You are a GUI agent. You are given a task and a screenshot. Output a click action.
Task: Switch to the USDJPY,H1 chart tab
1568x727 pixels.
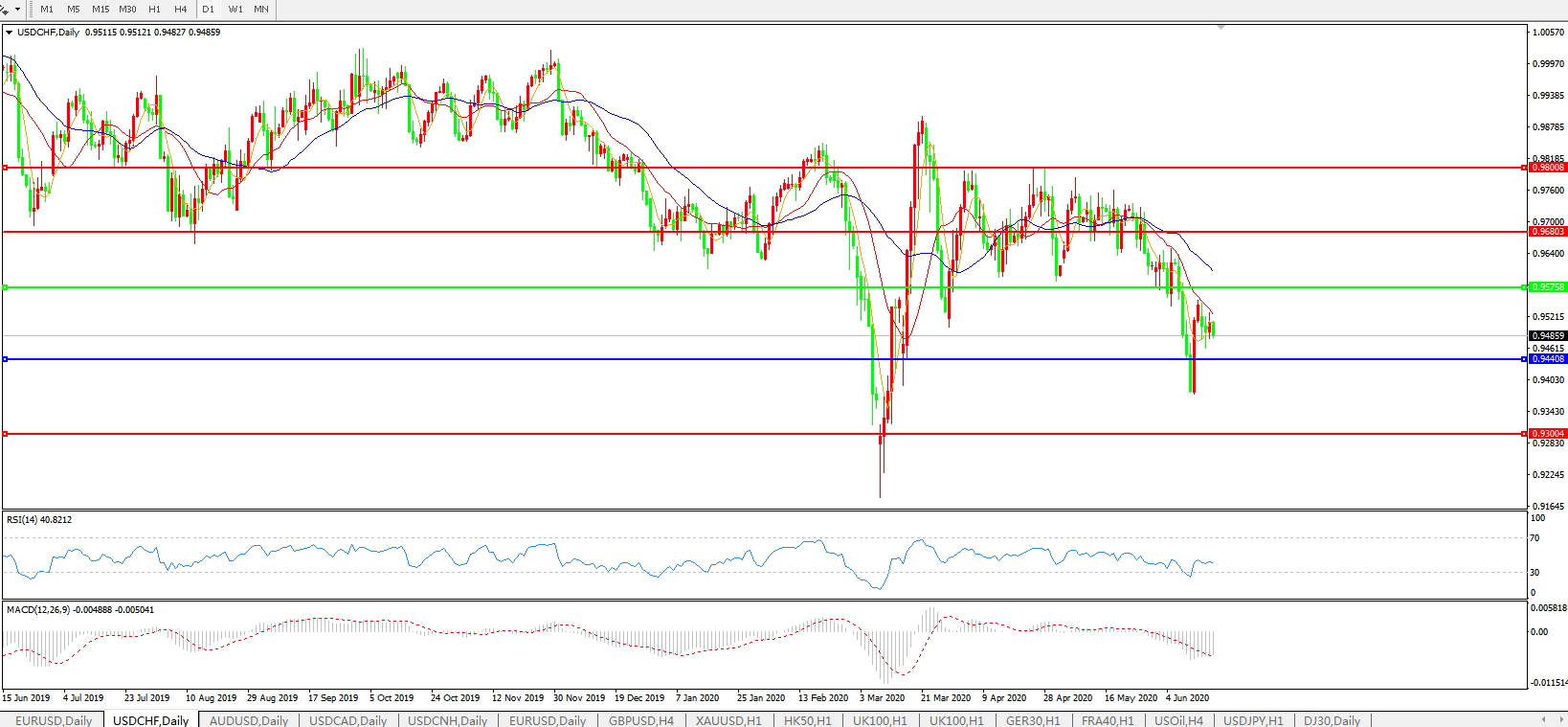1252,720
